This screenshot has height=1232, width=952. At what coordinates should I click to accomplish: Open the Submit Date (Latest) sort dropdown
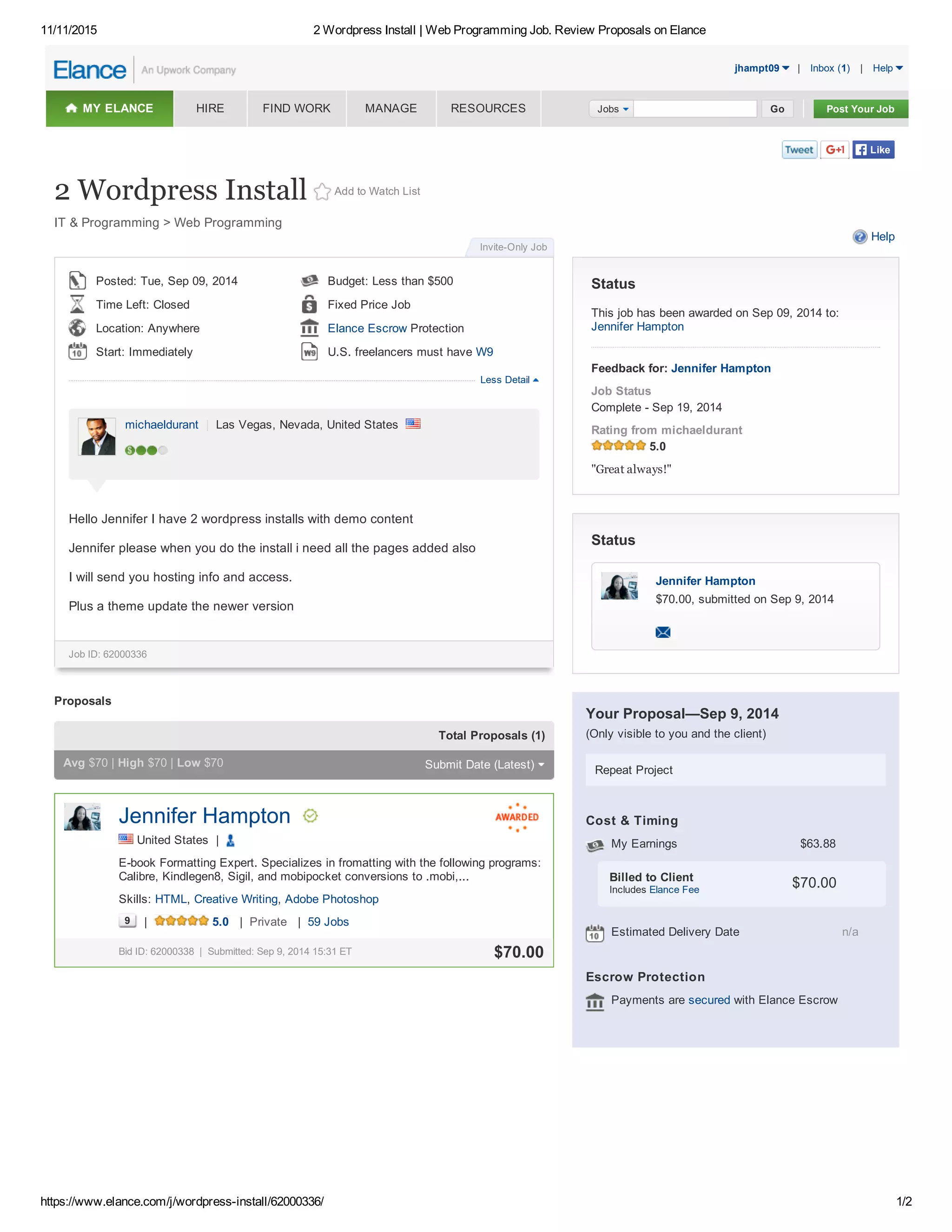click(x=484, y=764)
